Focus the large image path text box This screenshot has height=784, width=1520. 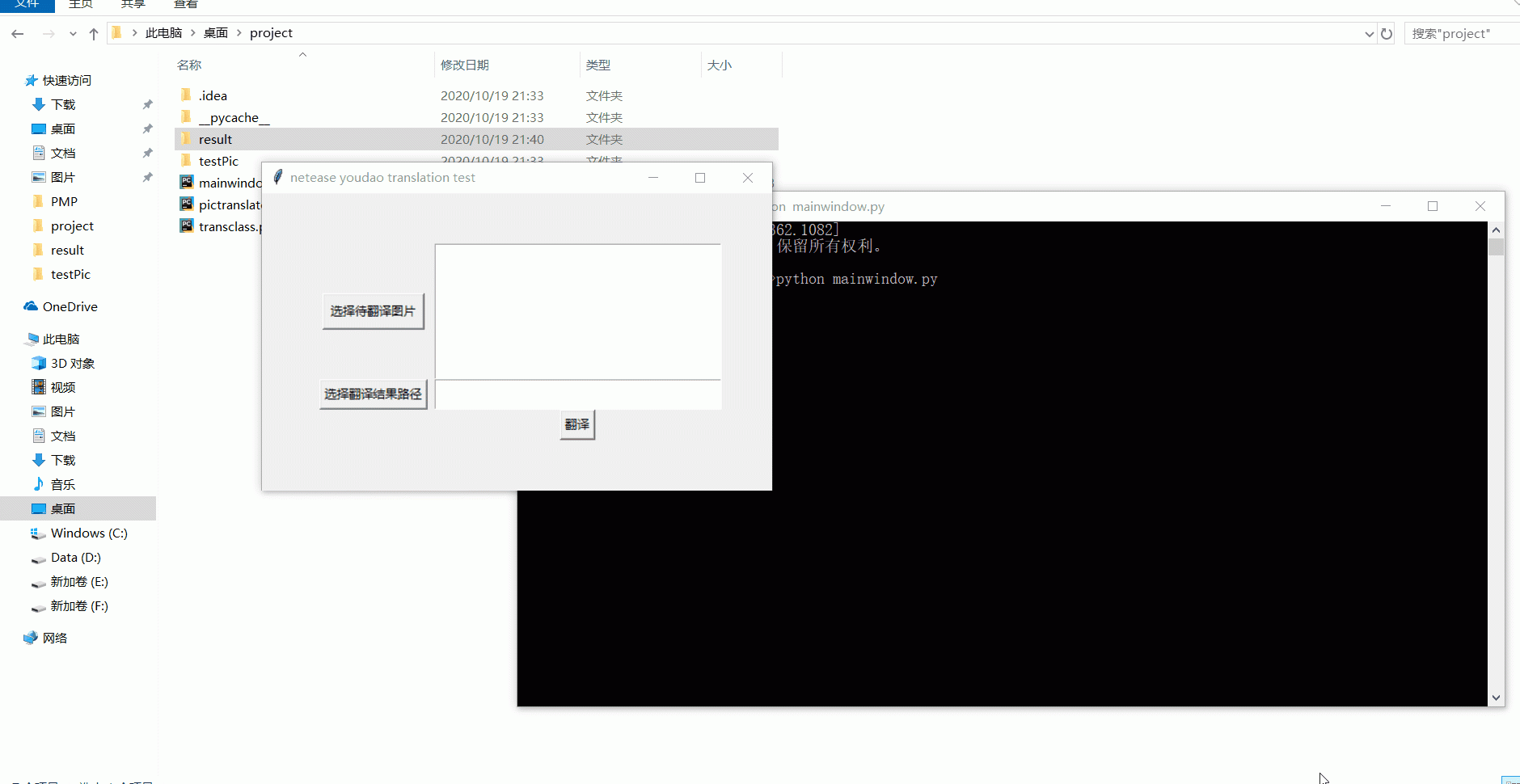coord(578,311)
